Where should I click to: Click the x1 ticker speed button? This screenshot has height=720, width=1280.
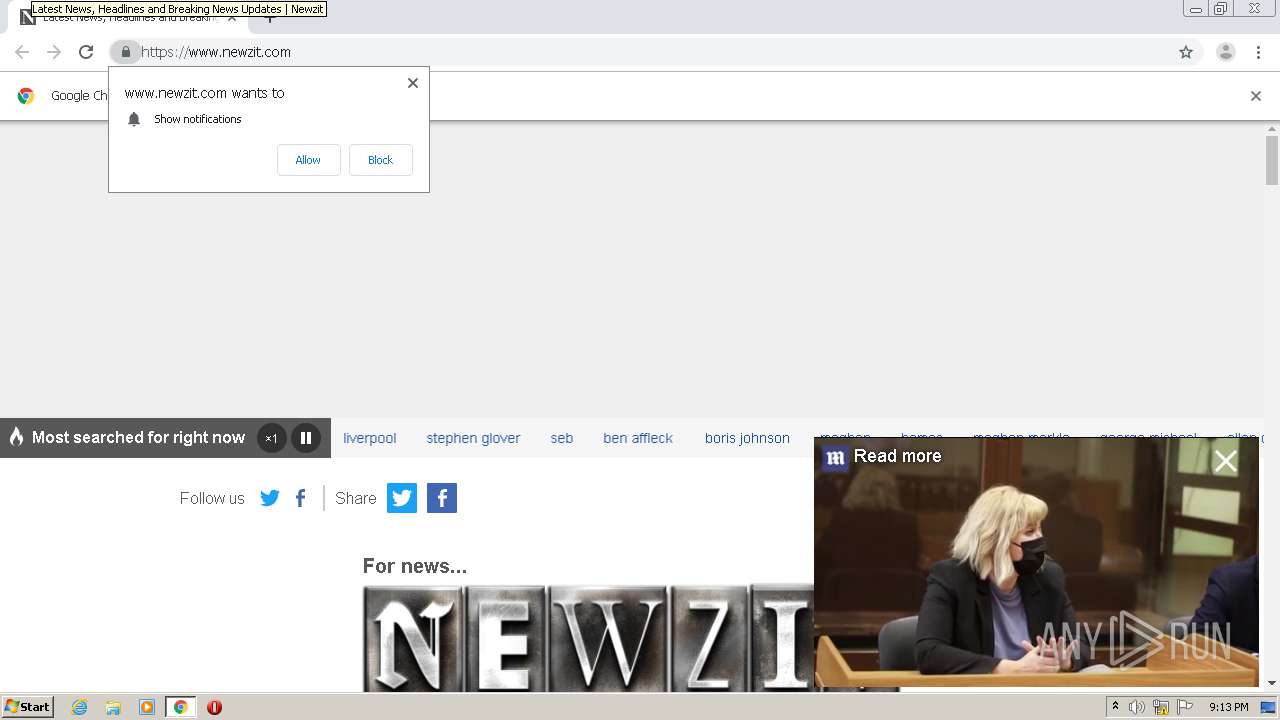271,438
